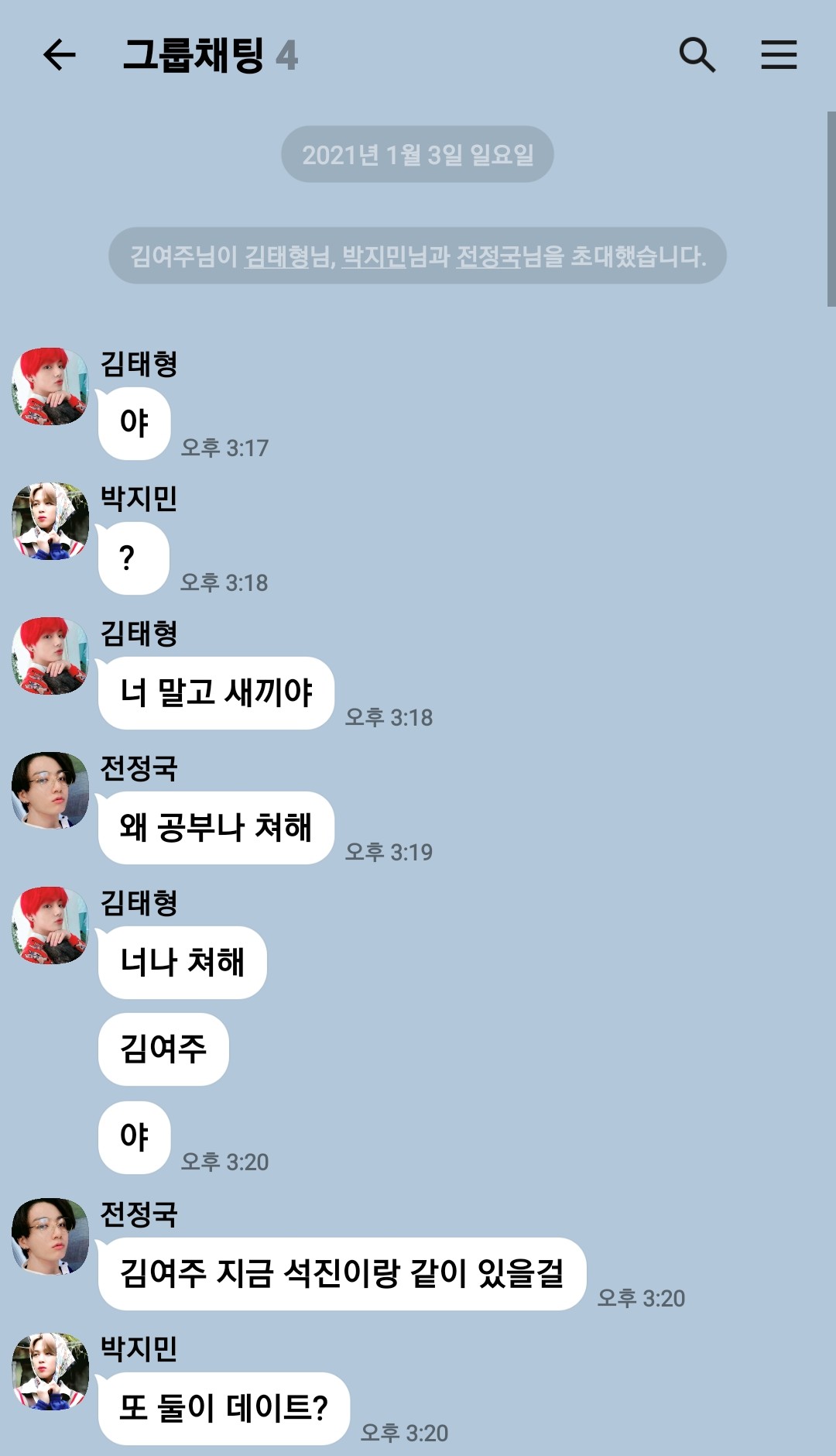Tap the back arrow icon
Viewport: 836px width, 1456px height.
[59, 55]
